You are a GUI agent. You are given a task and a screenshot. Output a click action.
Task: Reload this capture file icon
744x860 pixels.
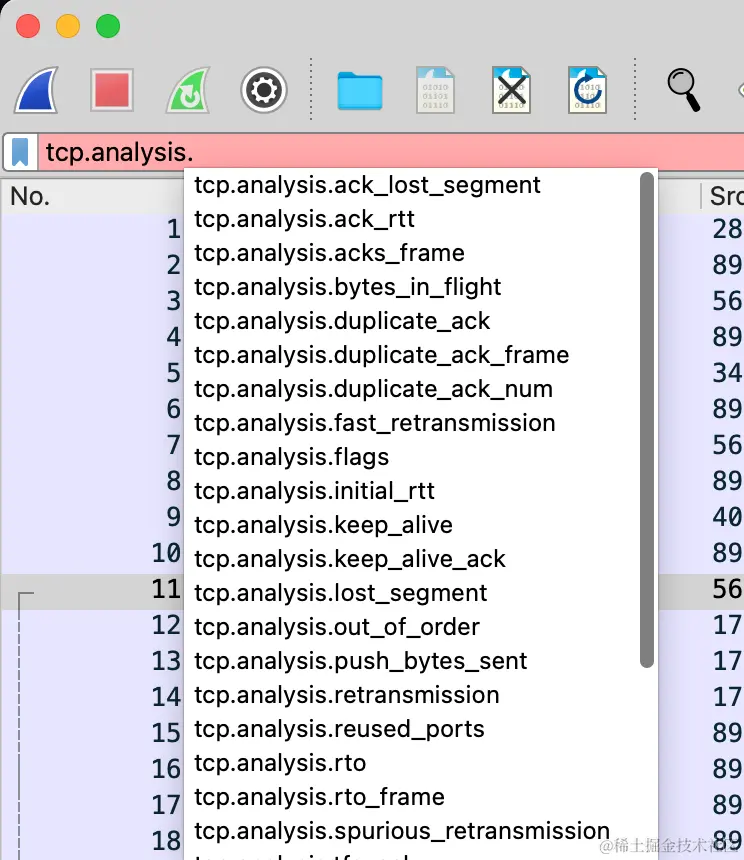(x=587, y=90)
